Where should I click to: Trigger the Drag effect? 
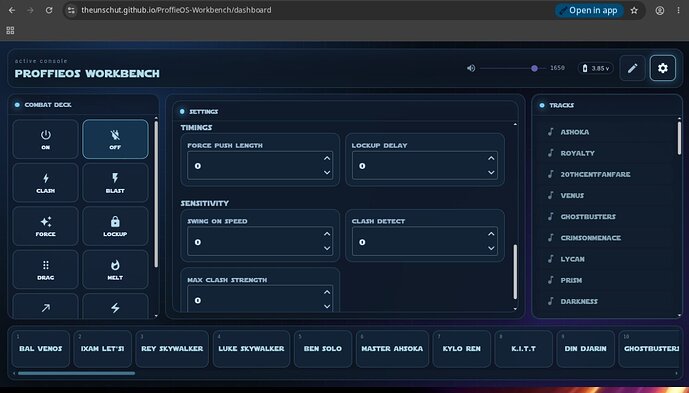coord(45,270)
